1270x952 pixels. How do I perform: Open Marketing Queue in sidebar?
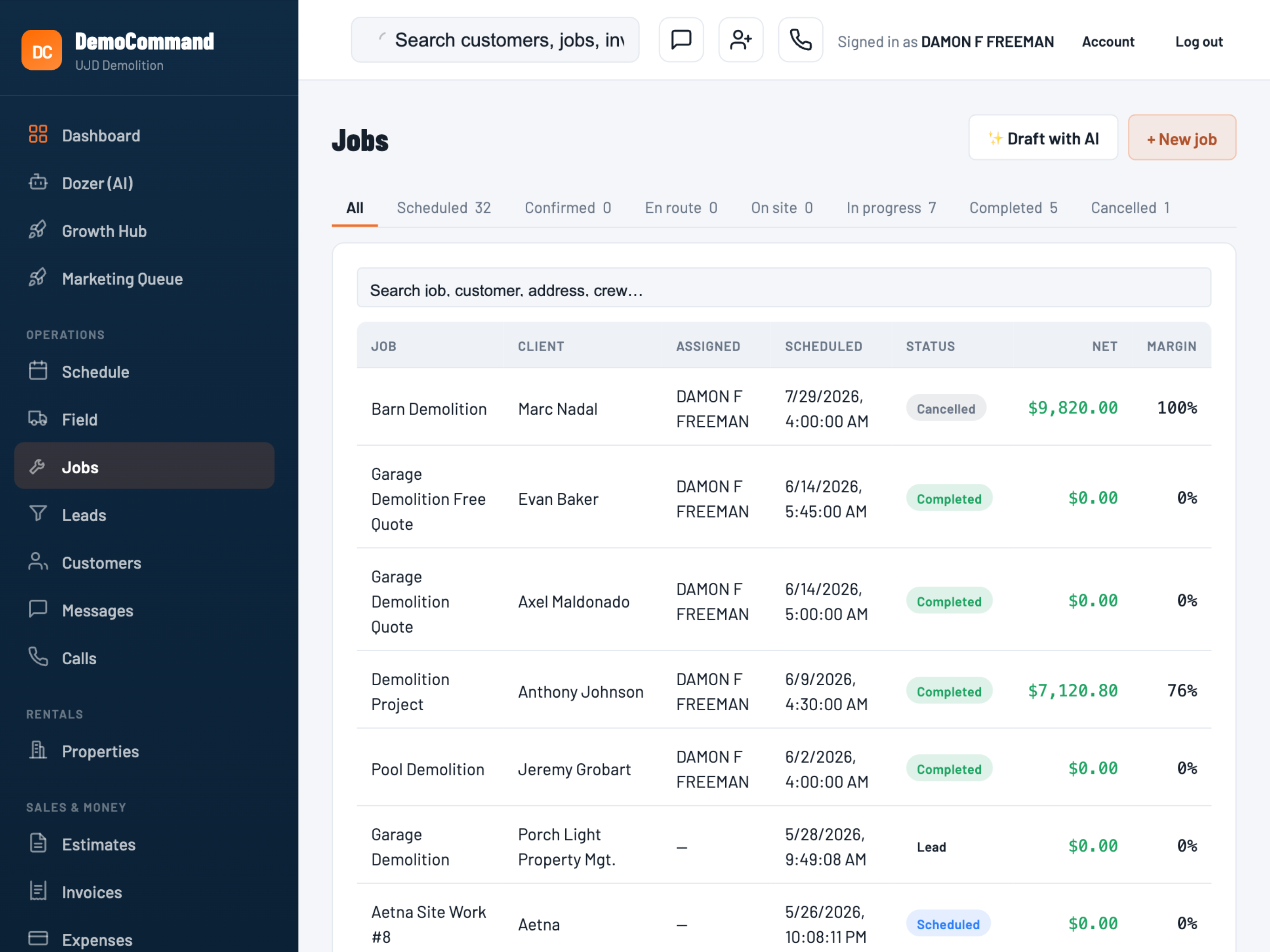(x=144, y=278)
